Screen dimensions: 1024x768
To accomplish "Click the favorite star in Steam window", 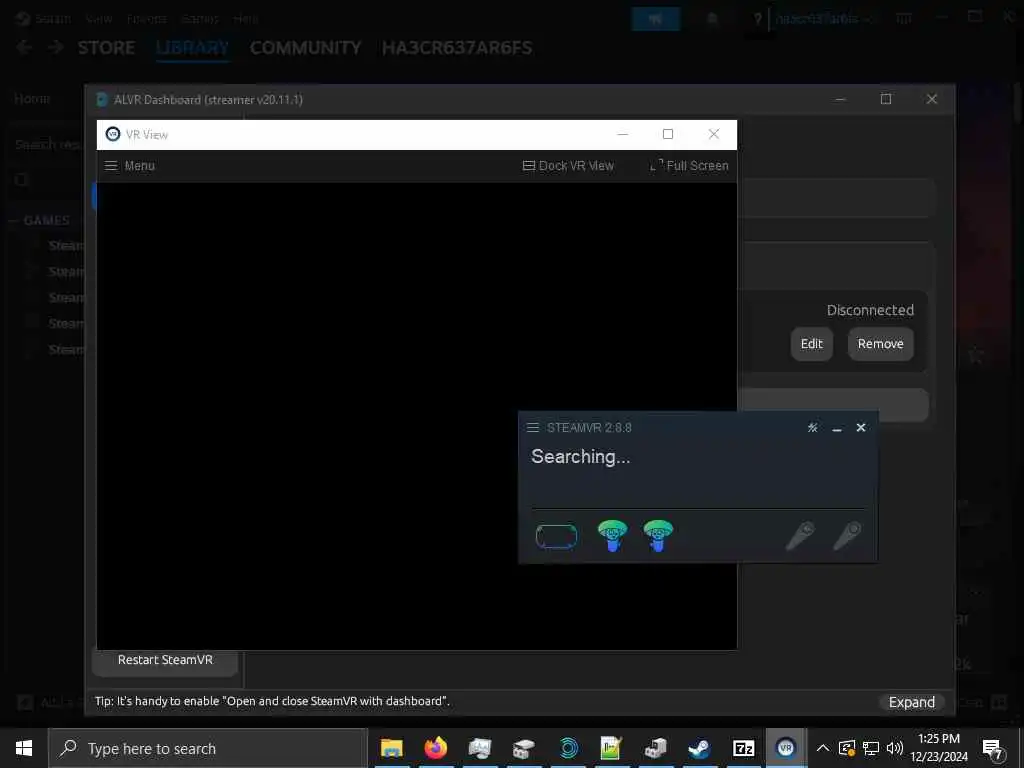I will coord(976,355).
